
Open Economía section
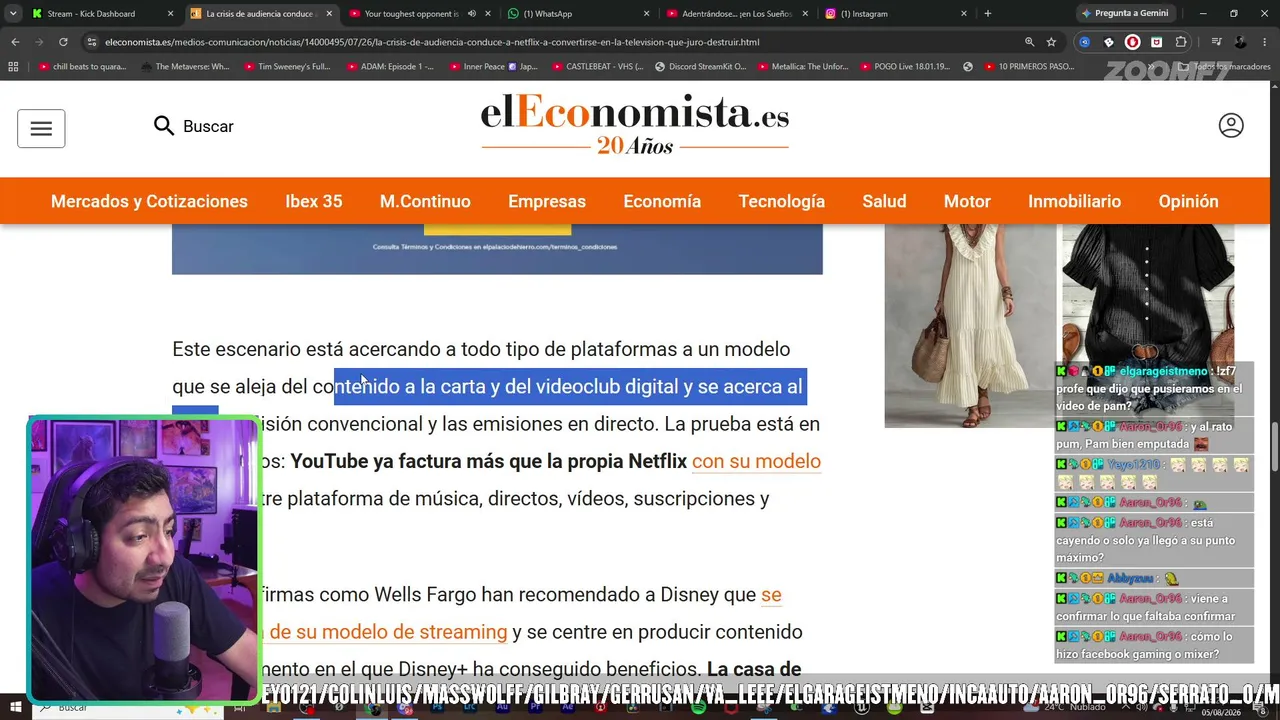point(662,201)
